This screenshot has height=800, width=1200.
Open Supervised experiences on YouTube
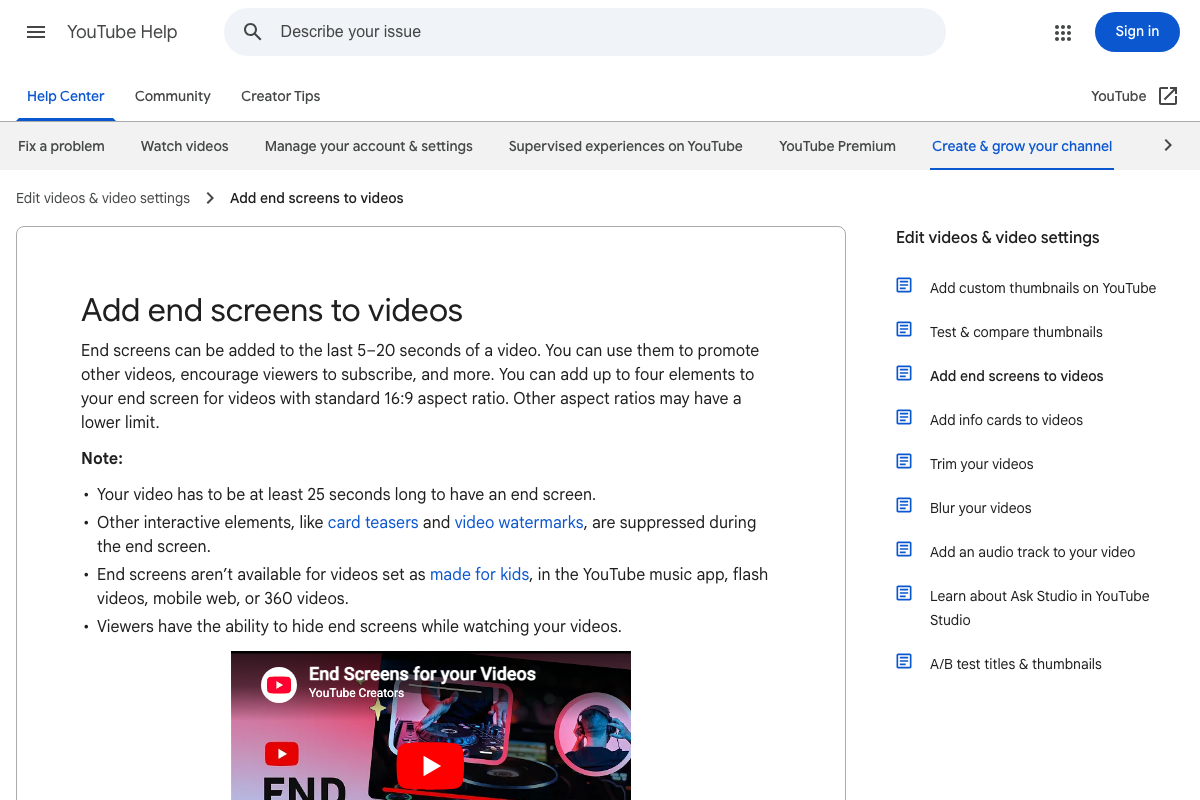(626, 146)
